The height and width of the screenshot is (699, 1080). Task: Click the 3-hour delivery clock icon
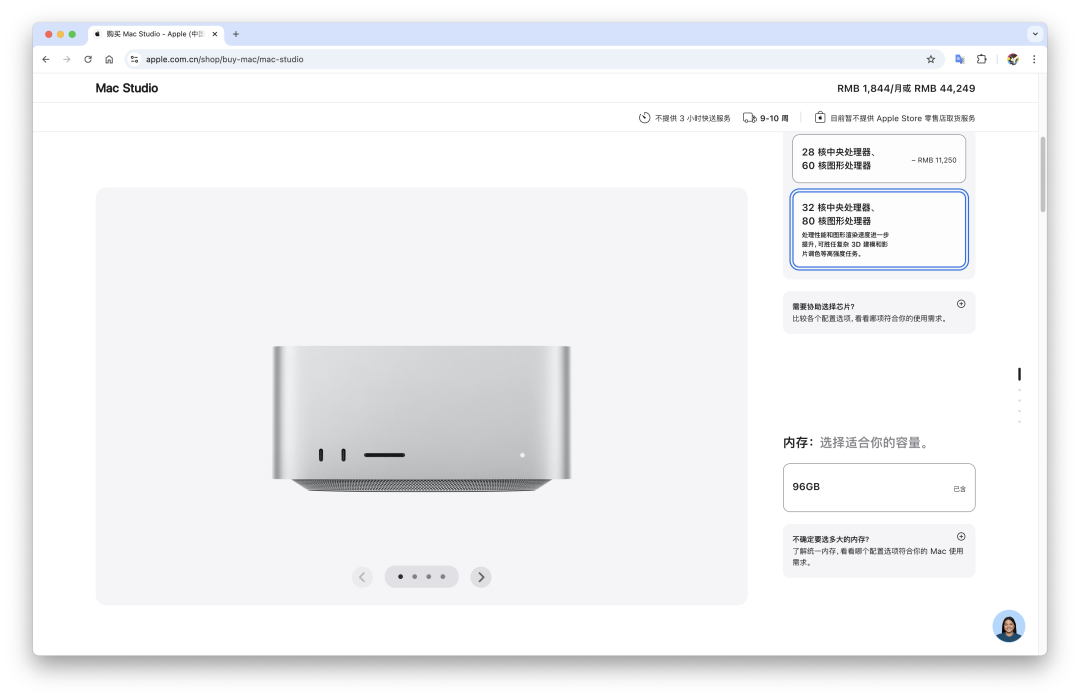(644, 118)
